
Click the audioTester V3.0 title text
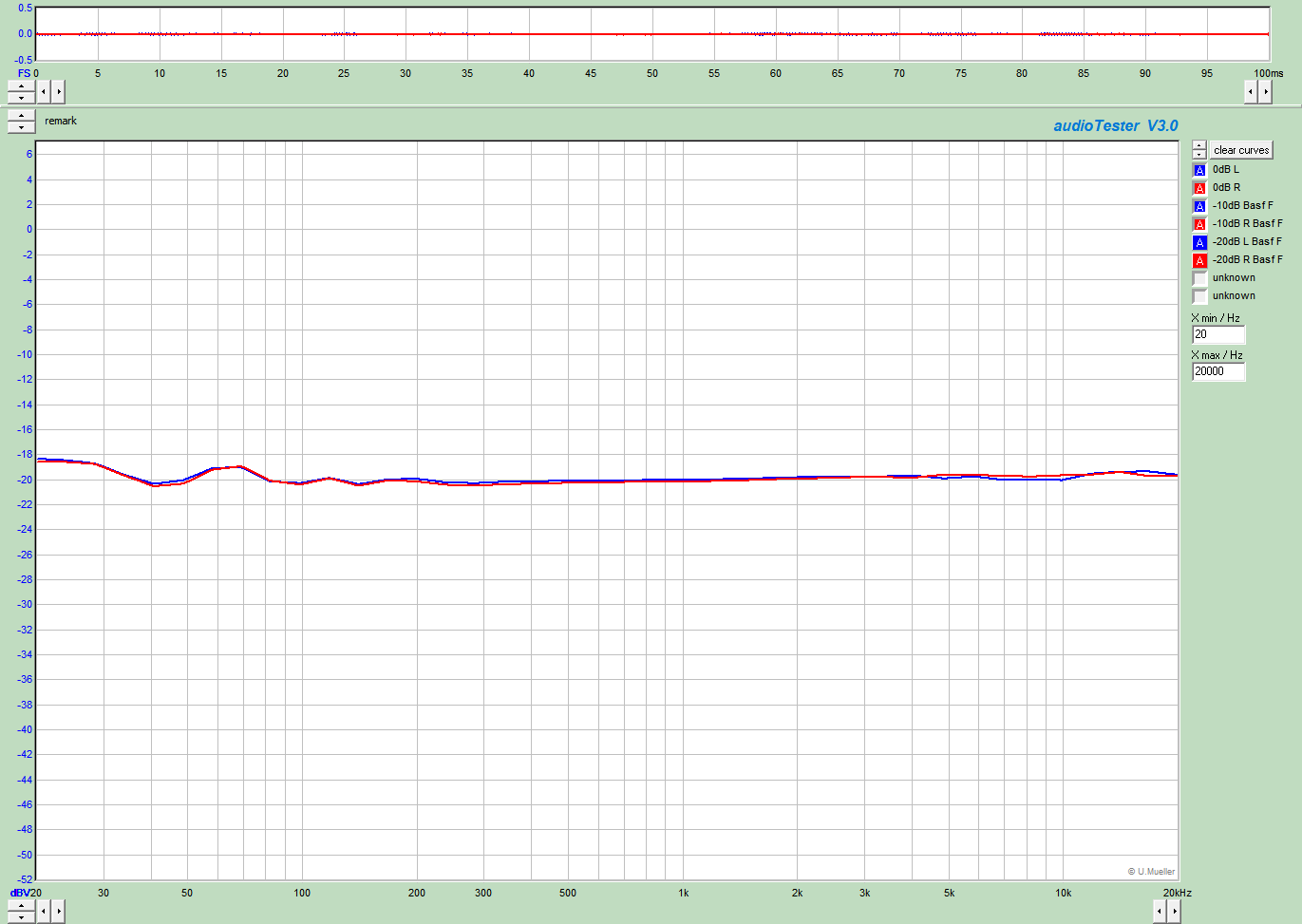(x=1116, y=125)
